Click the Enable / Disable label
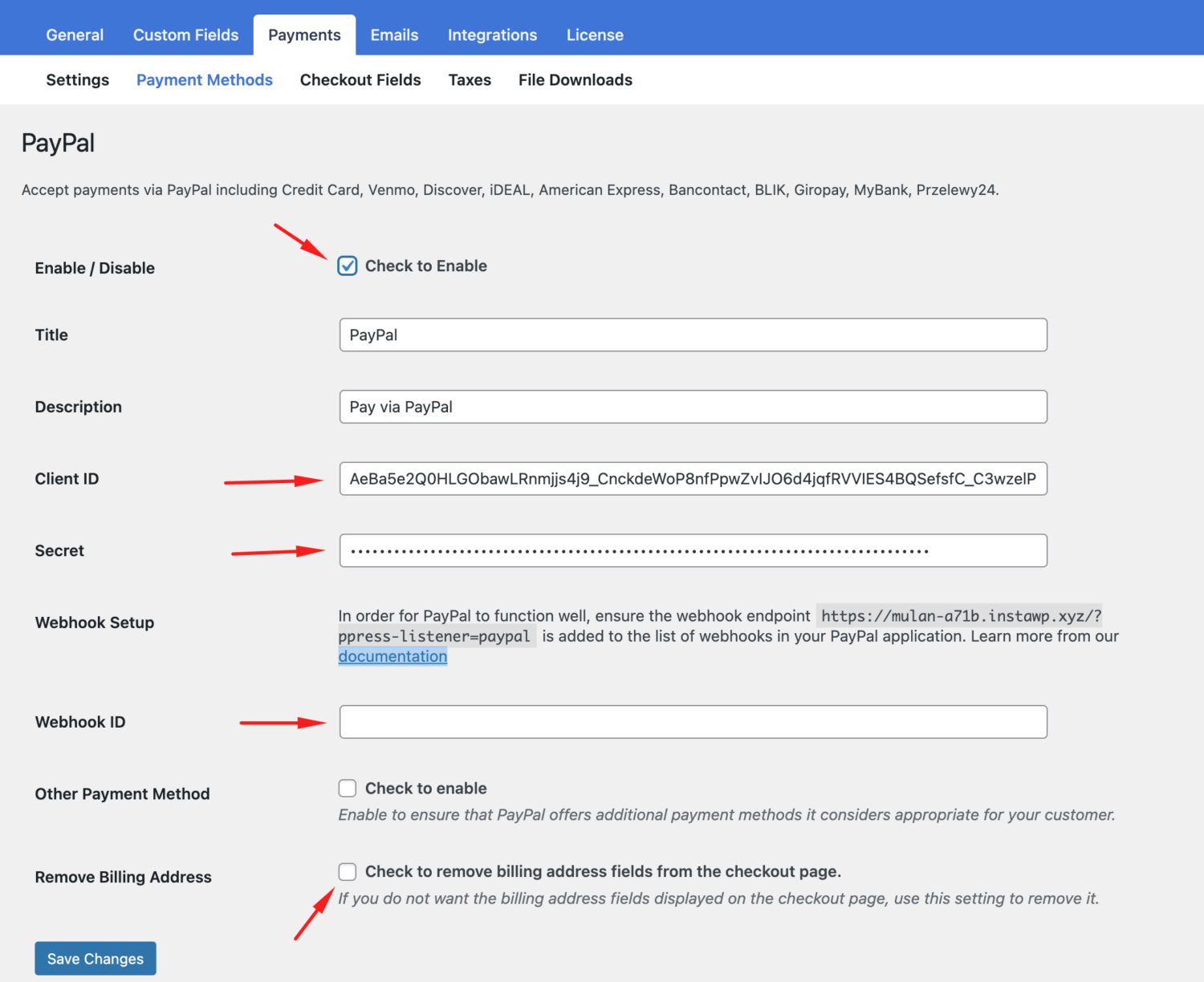Image resolution: width=1204 pixels, height=982 pixels. (x=95, y=268)
